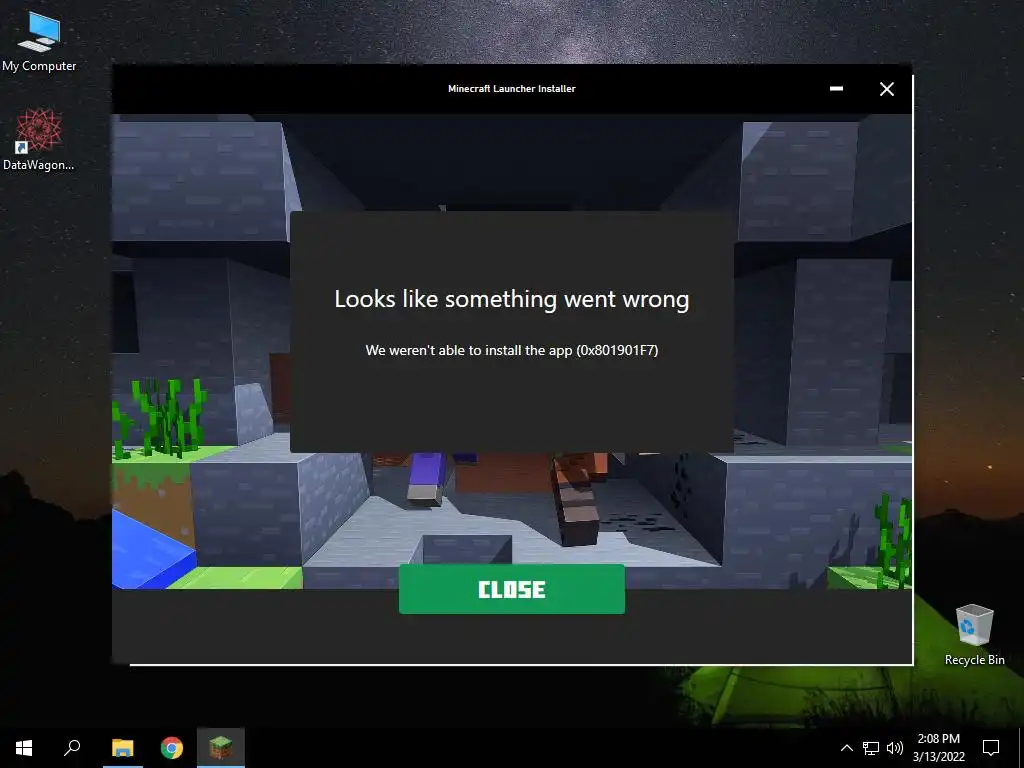Open My Computer desktop icon
The height and width of the screenshot is (768, 1024).
39,42
